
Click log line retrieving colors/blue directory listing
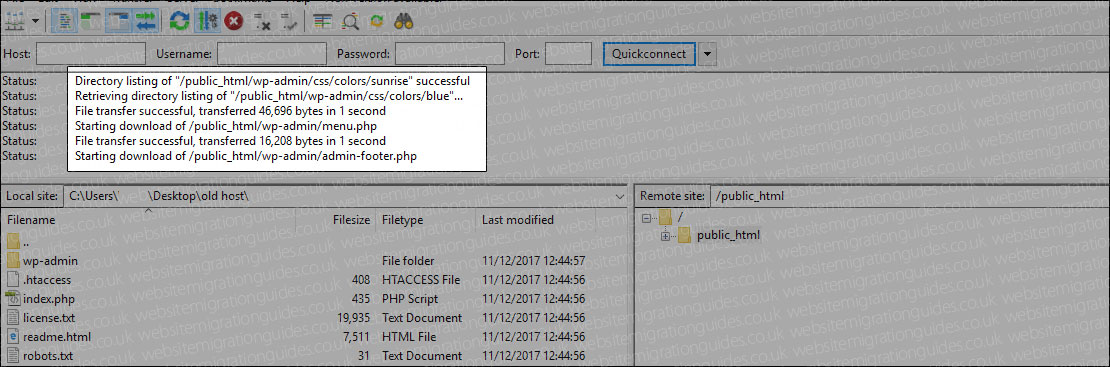click(x=269, y=96)
